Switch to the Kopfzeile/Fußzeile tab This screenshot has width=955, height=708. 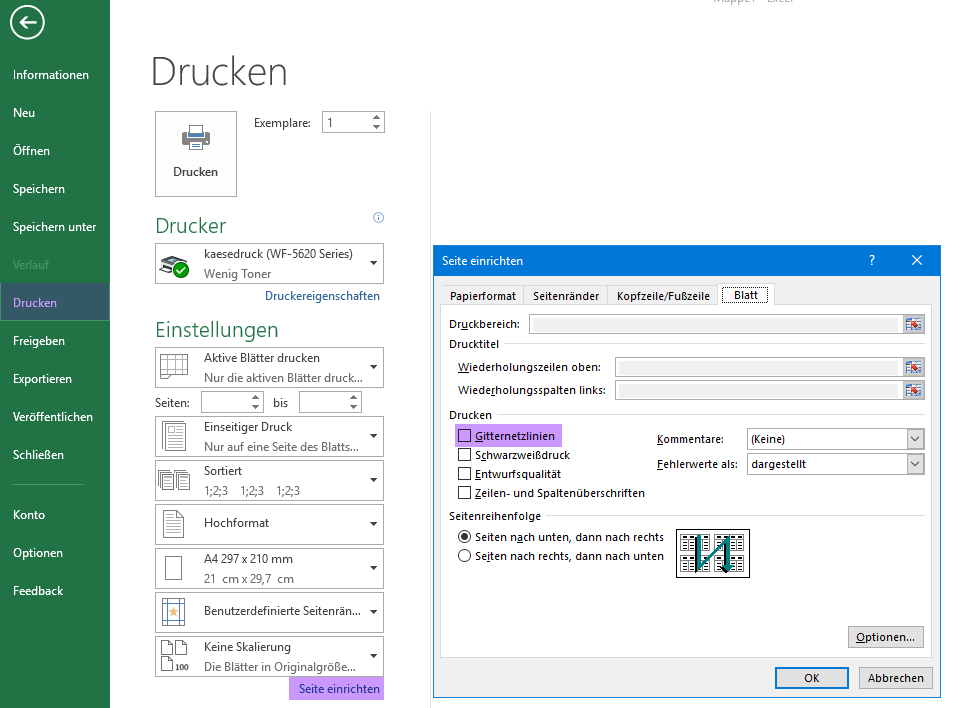click(663, 296)
